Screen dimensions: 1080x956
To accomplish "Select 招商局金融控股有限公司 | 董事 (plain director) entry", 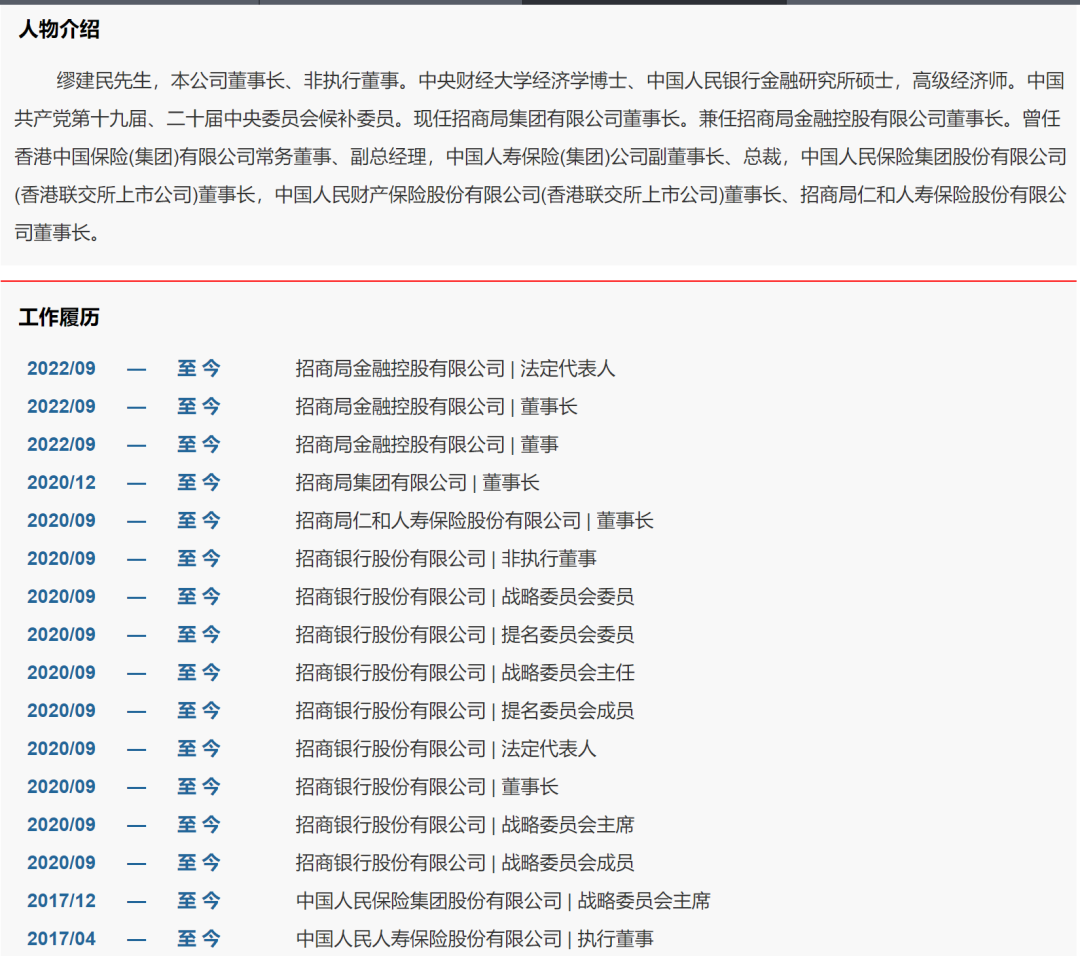I will (x=427, y=444).
